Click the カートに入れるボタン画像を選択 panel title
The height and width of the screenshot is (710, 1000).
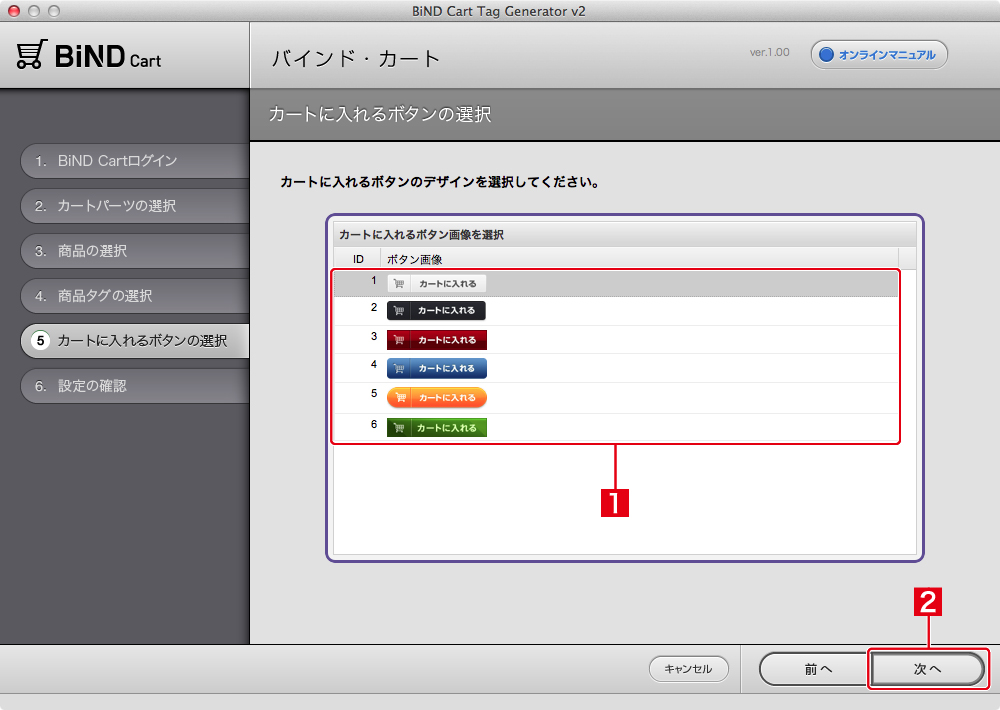click(422, 235)
